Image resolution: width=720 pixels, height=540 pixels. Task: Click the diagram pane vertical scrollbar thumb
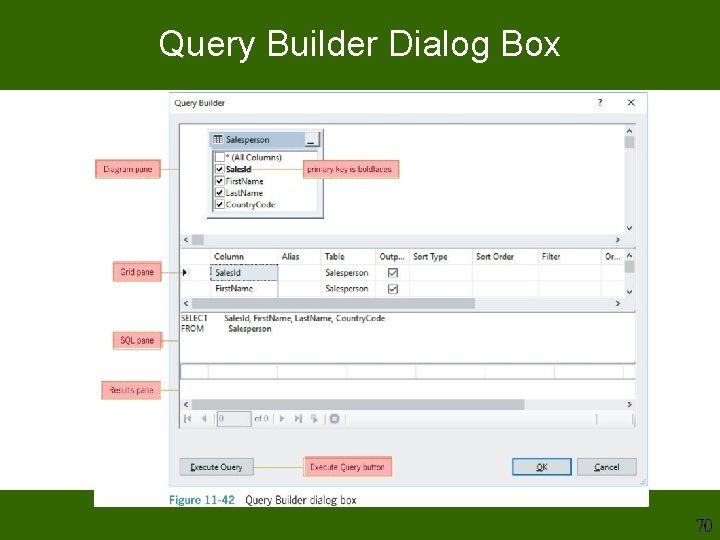(630, 142)
